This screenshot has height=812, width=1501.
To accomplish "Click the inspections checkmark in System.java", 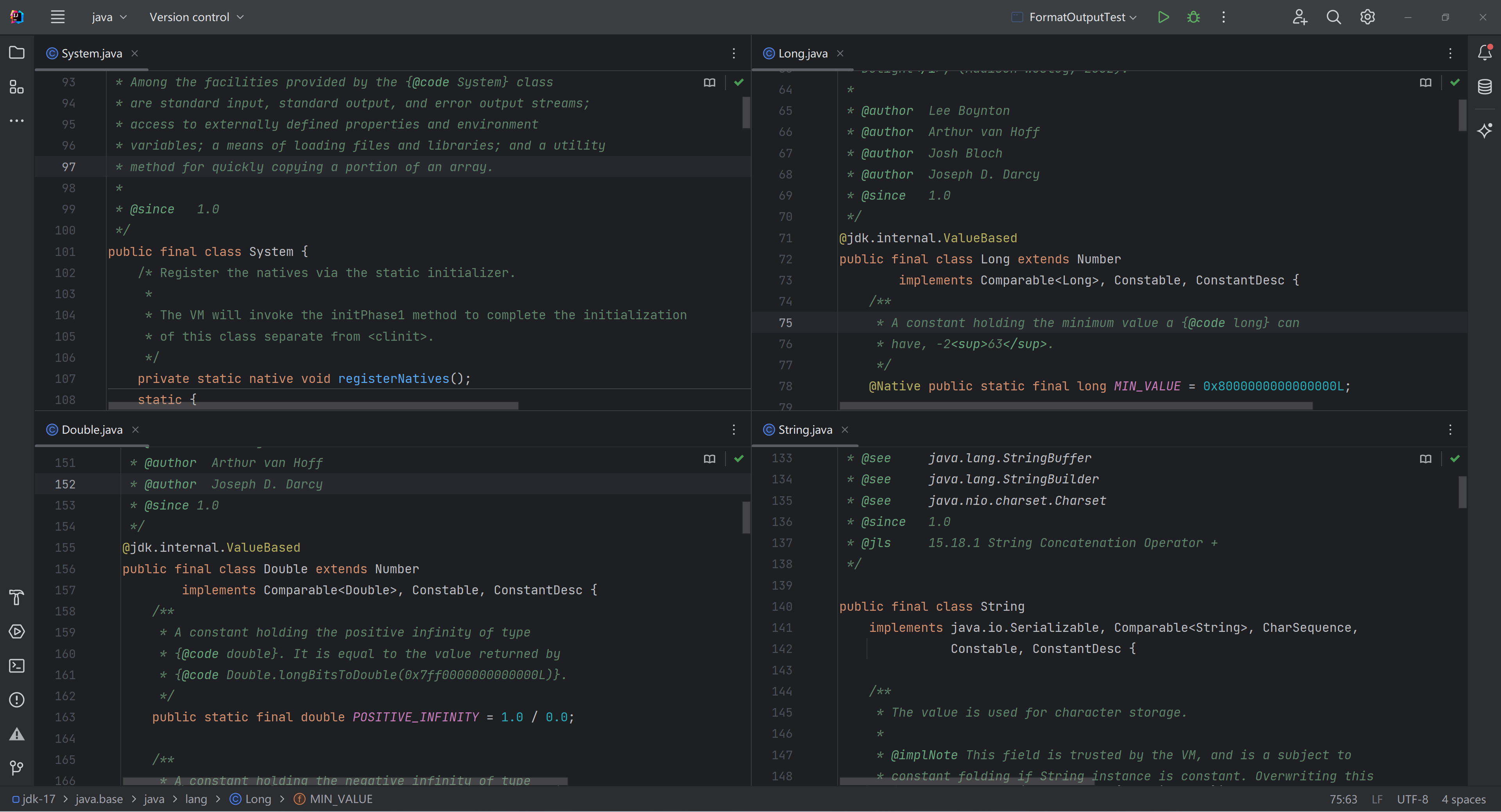I will (739, 83).
